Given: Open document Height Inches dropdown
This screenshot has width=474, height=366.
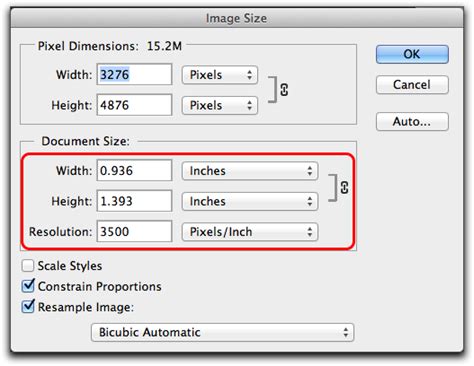Looking at the screenshot, I should 250,201.
